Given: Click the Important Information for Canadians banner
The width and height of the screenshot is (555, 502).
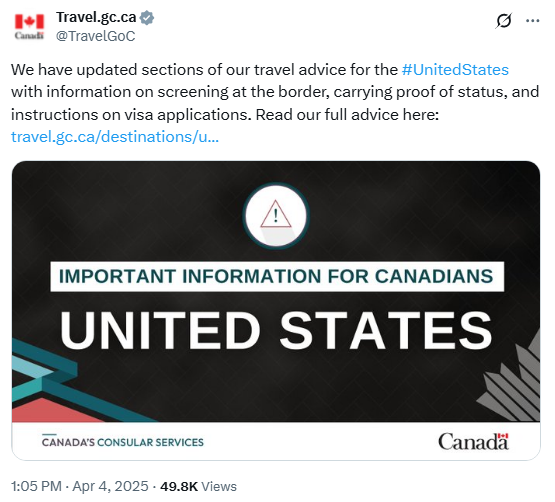Looking at the screenshot, I should click(x=277, y=276).
